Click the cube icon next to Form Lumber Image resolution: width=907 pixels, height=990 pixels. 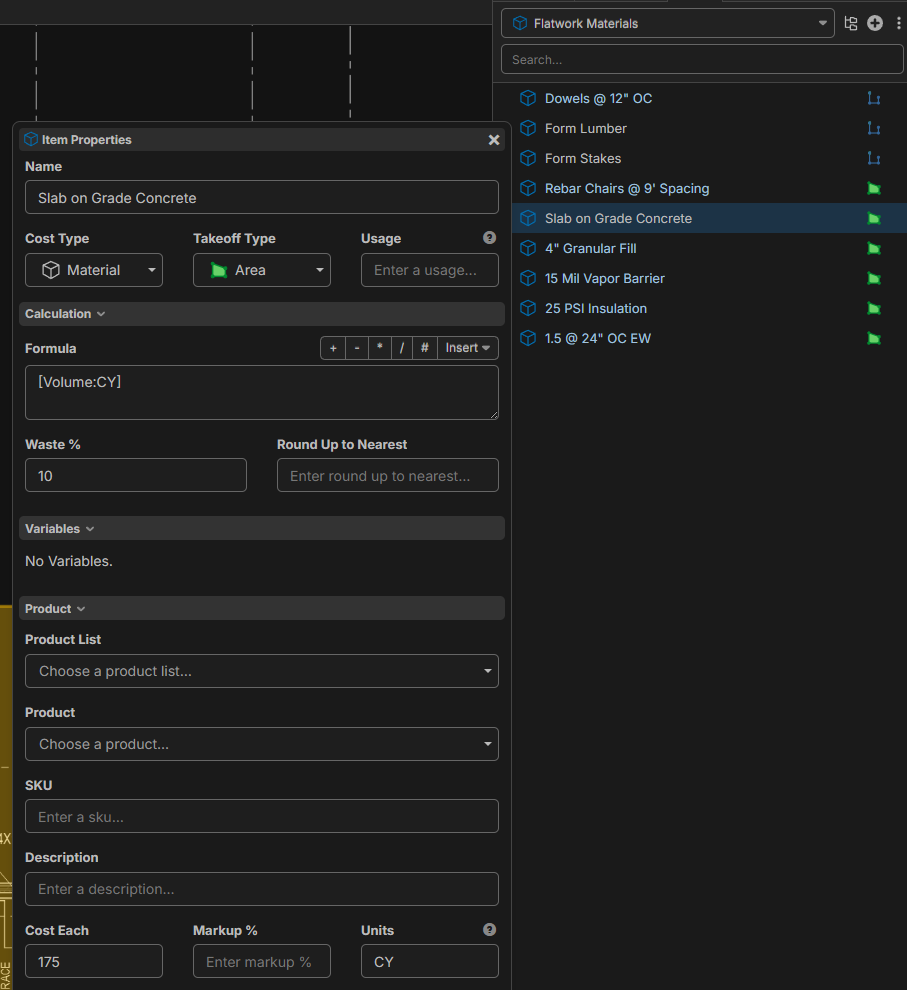coord(528,128)
